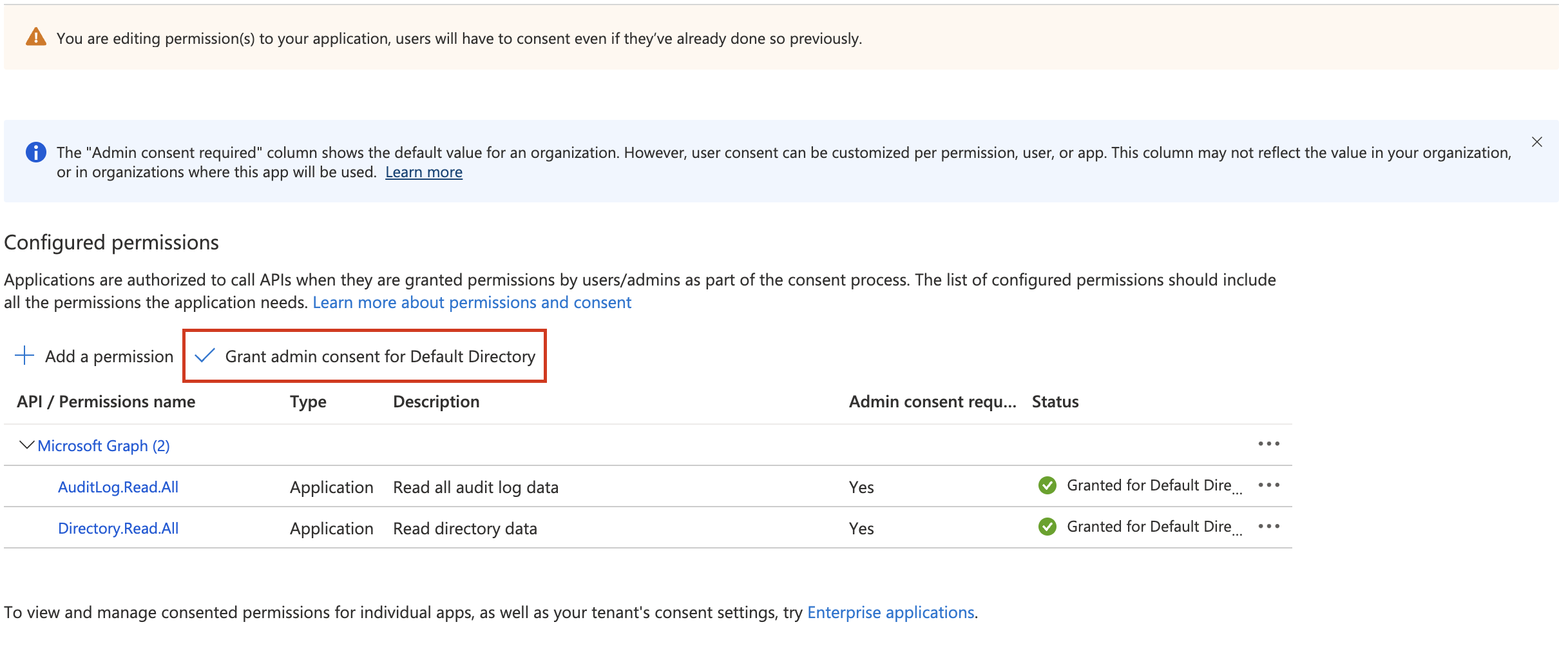Image resolution: width=1568 pixels, height=660 pixels.
Task: Click the orange warning triangle icon
Action: 36,37
